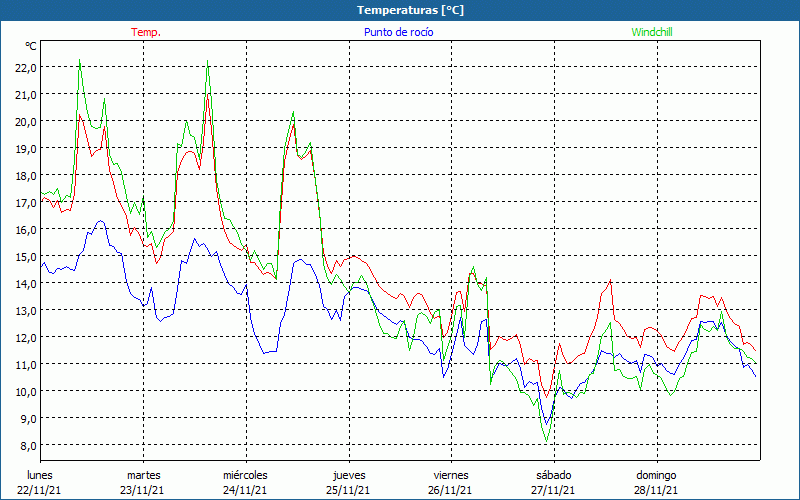Click the 26/11/21 date label
The width and height of the screenshot is (800, 500).
point(451,490)
